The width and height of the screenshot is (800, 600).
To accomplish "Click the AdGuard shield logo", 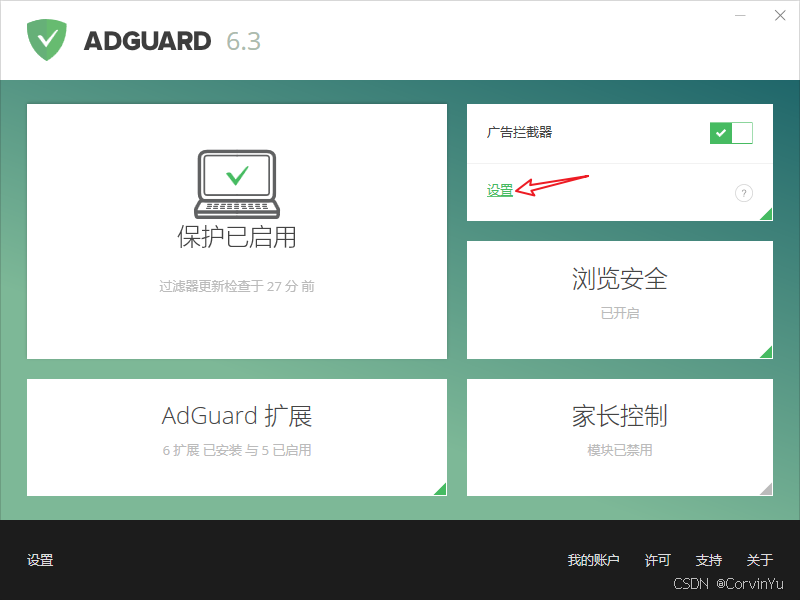I will [x=46, y=40].
